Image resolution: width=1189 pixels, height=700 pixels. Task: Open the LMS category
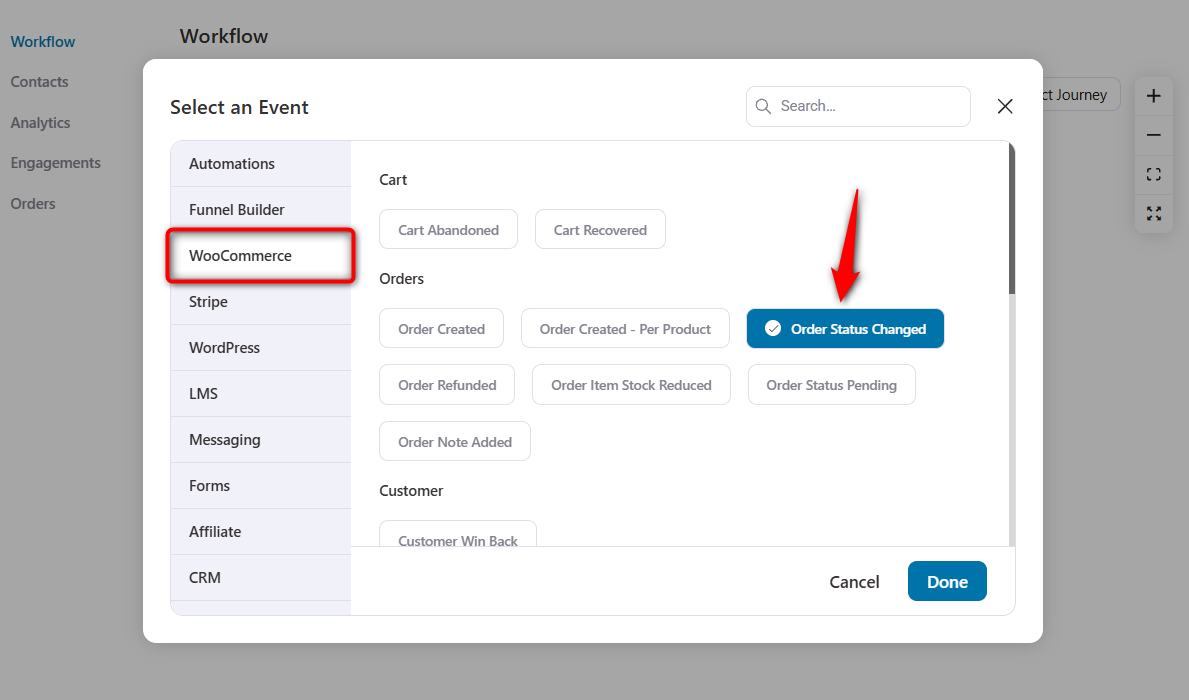click(x=261, y=394)
